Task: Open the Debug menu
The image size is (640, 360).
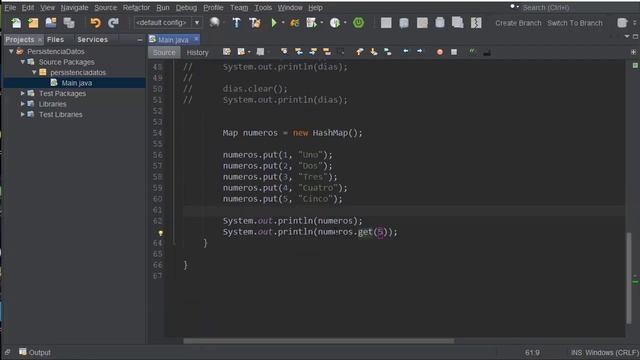Action: coord(186,8)
